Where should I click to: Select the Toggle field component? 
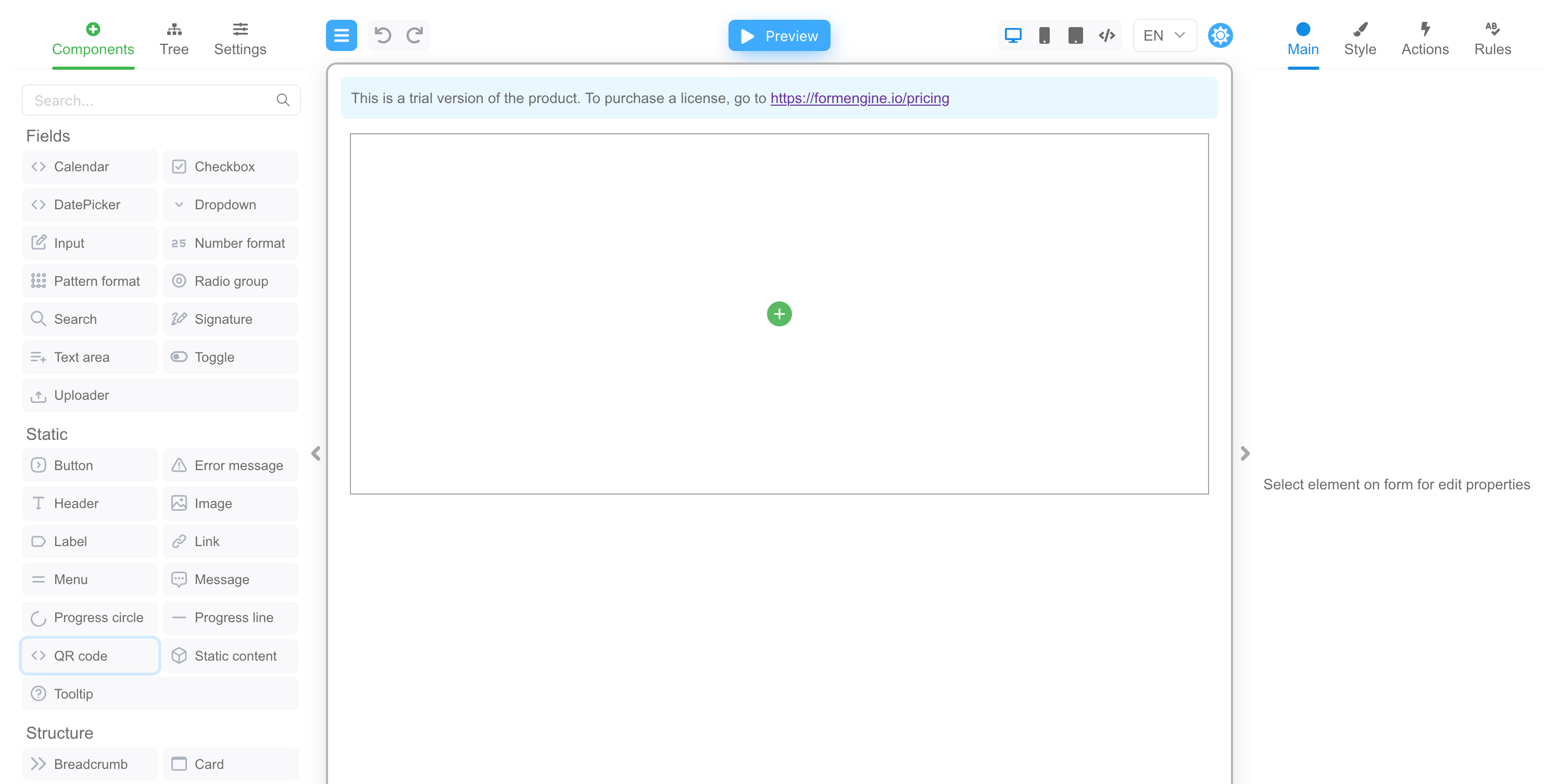[214, 357]
